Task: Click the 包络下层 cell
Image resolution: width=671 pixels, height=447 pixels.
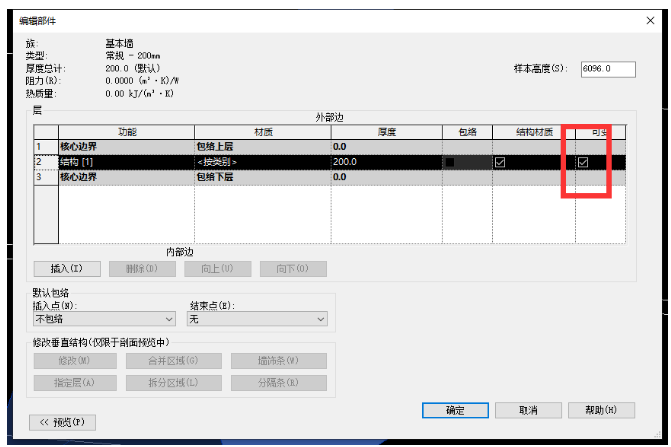Action: (x=263, y=177)
